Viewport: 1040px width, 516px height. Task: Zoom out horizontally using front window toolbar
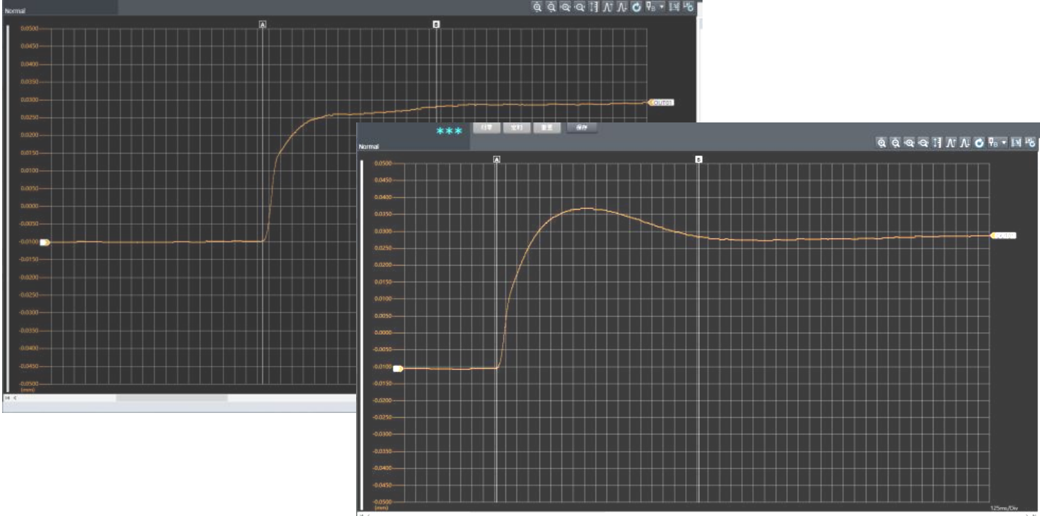[x=923, y=143]
